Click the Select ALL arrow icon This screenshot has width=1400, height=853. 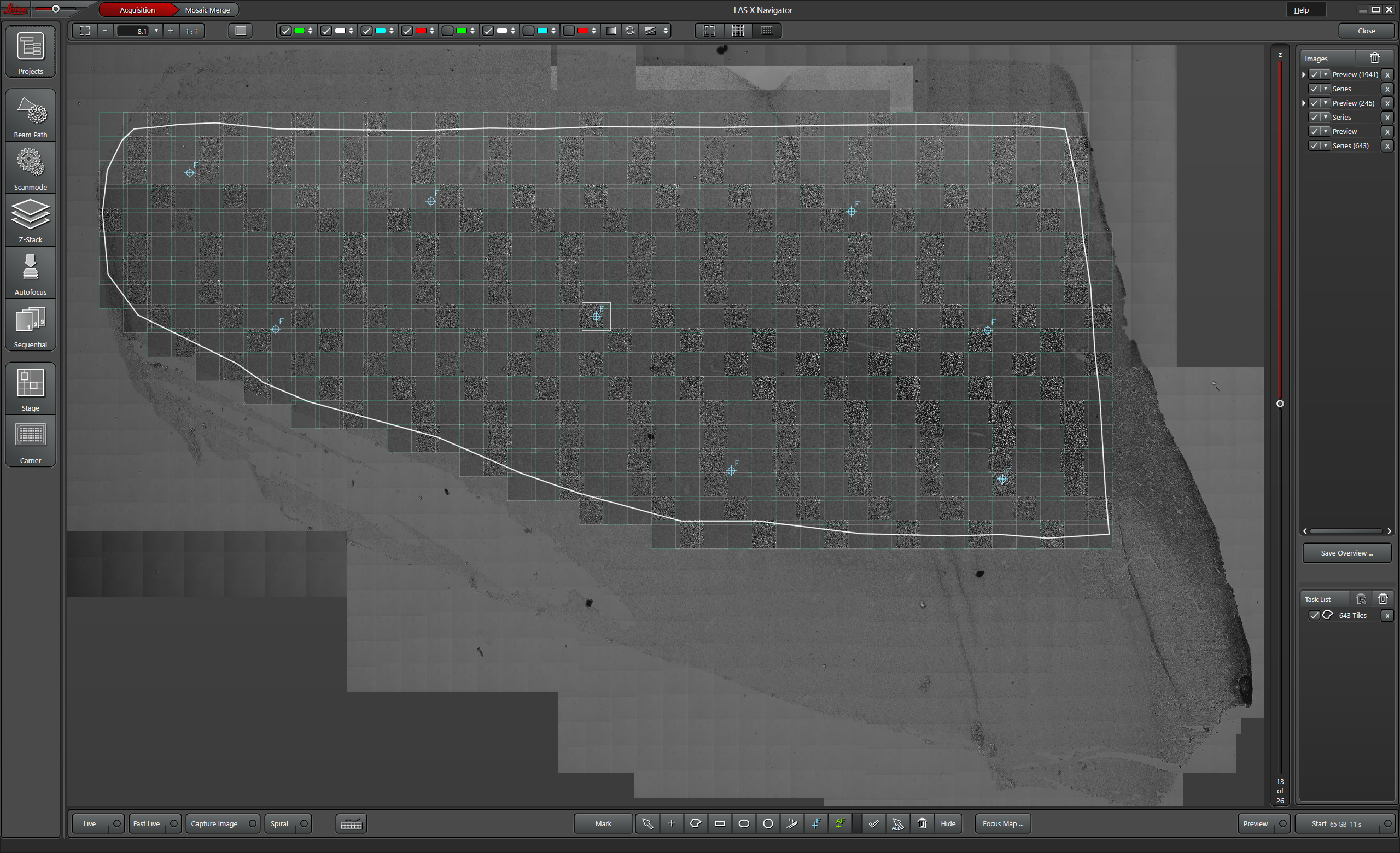898,823
